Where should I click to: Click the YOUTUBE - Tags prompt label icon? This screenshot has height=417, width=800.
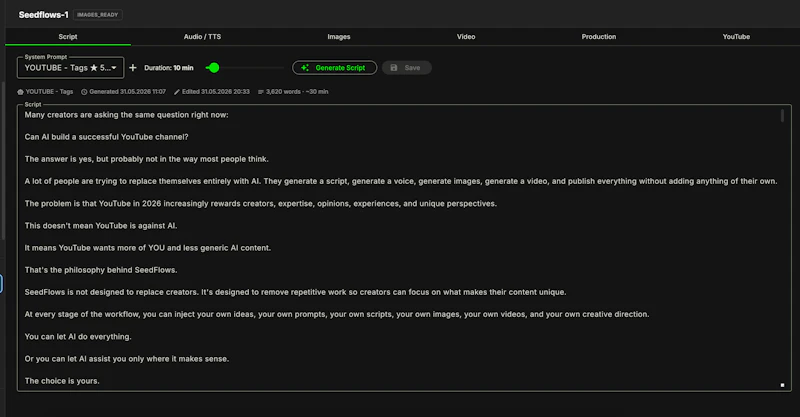(20, 92)
